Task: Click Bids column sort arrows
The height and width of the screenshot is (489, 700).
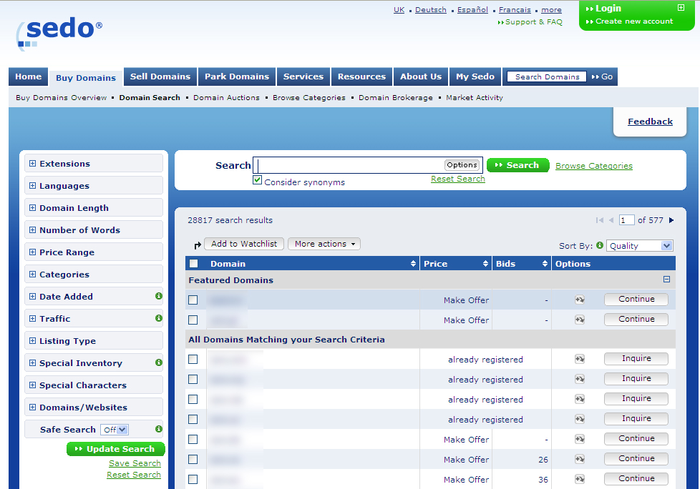Action: pos(545,264)
